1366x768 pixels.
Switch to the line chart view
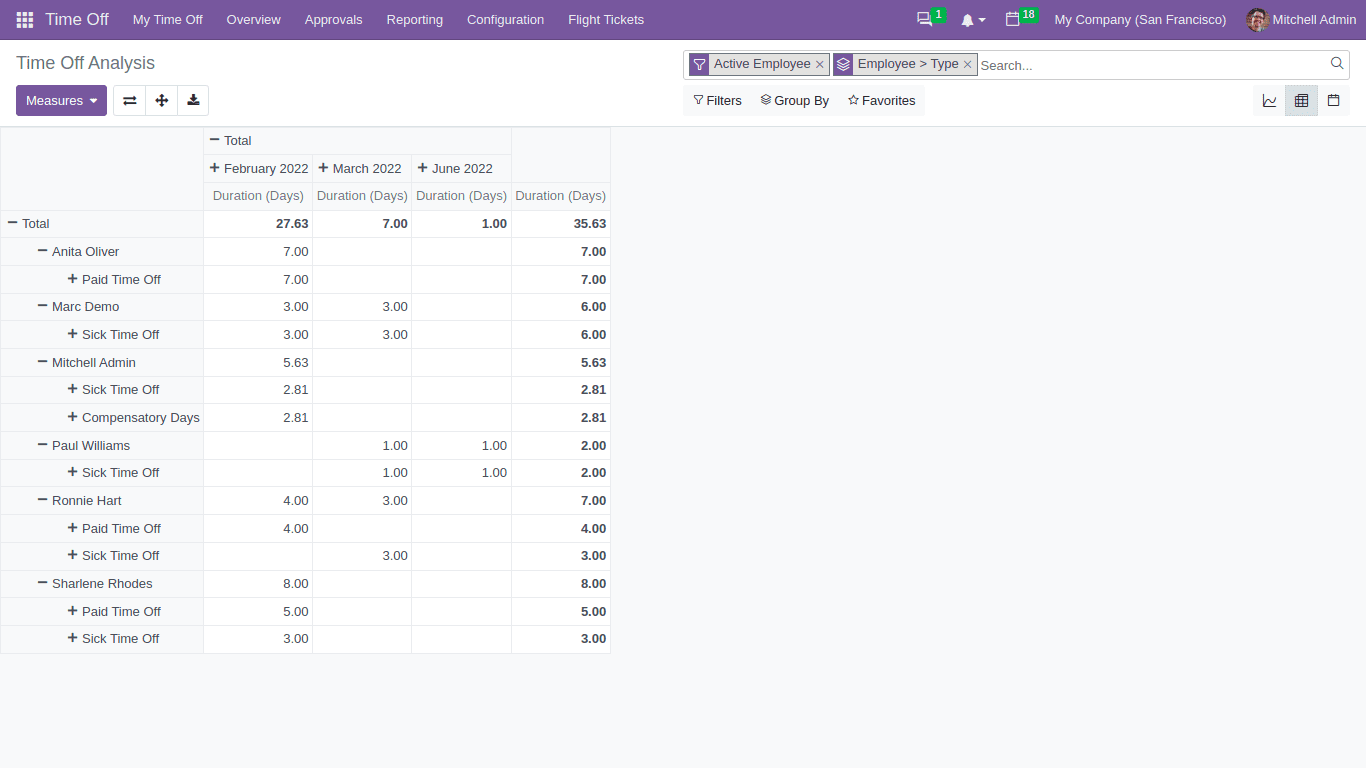(x=1269, y=100)
